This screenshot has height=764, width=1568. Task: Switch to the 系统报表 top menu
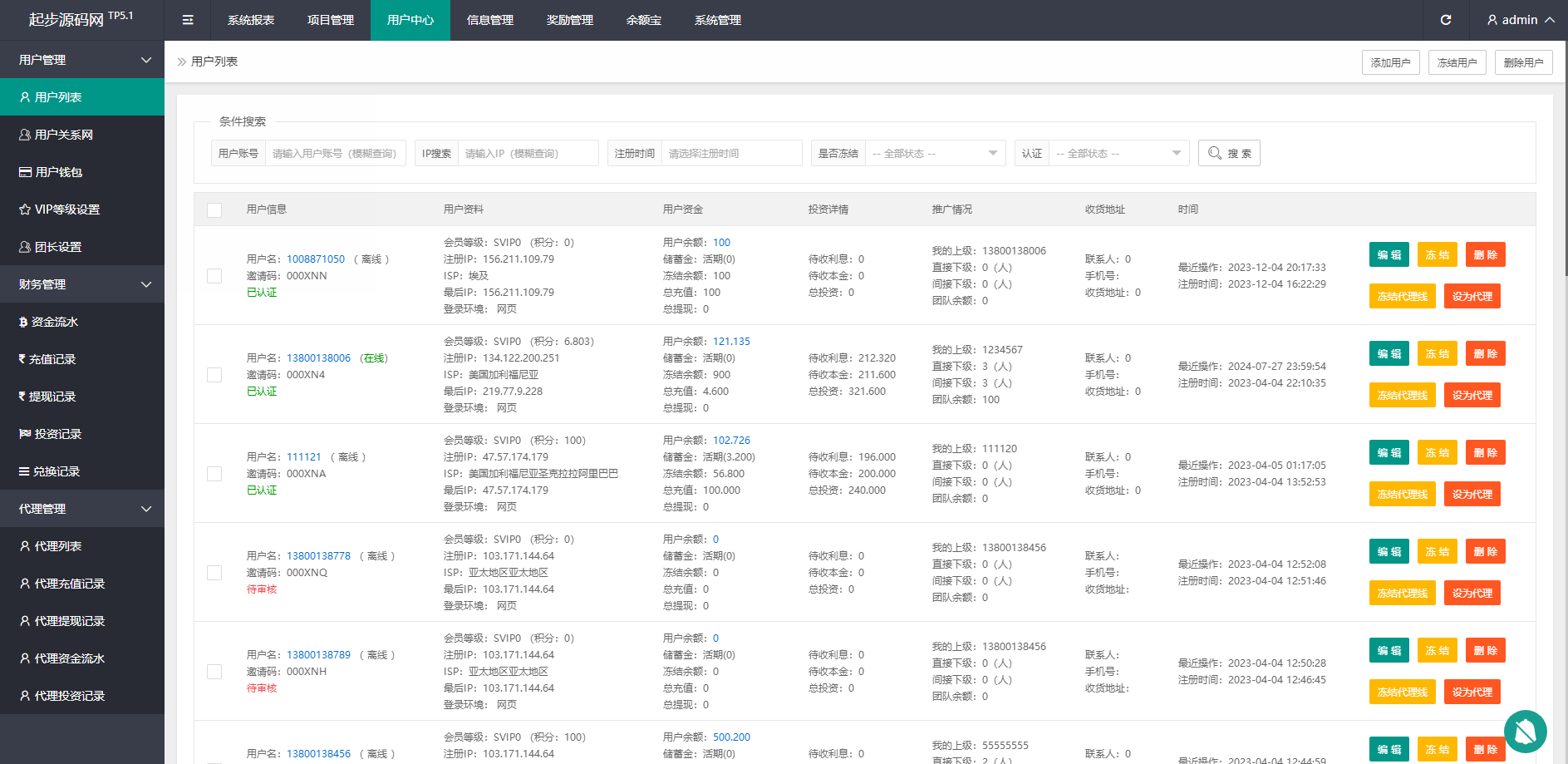click(x=251, y=20)
